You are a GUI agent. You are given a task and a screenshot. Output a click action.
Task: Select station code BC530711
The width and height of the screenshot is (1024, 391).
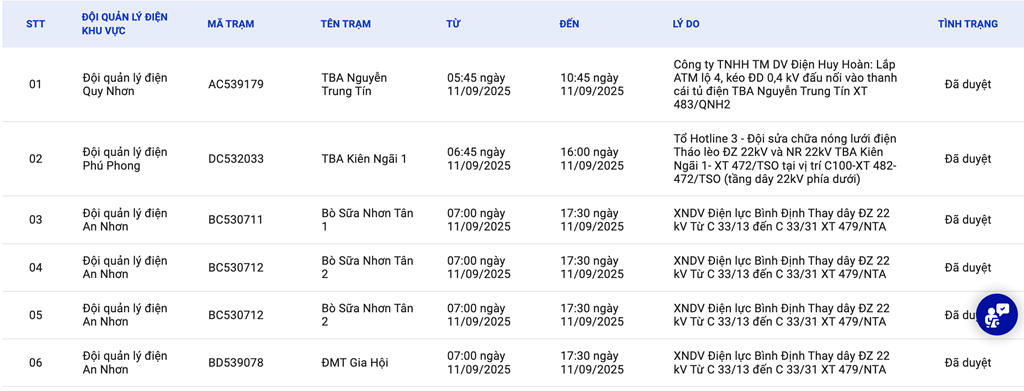236,219
